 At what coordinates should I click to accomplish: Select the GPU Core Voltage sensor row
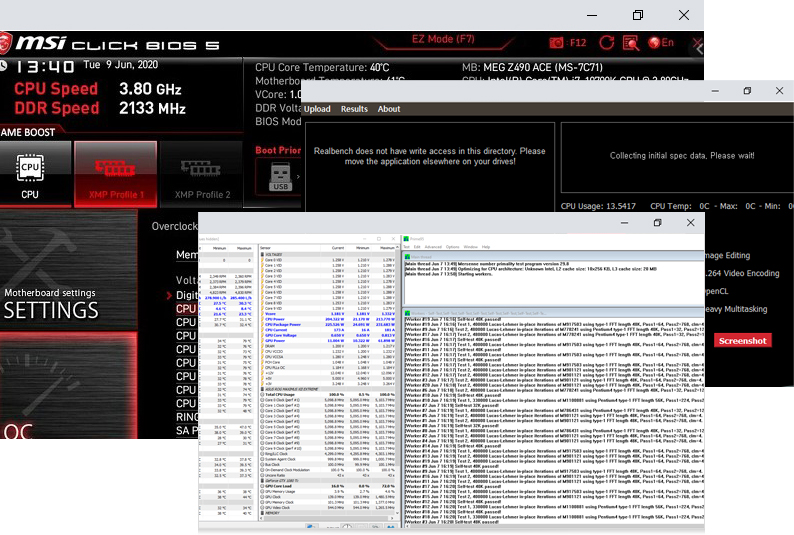[328, 335]
